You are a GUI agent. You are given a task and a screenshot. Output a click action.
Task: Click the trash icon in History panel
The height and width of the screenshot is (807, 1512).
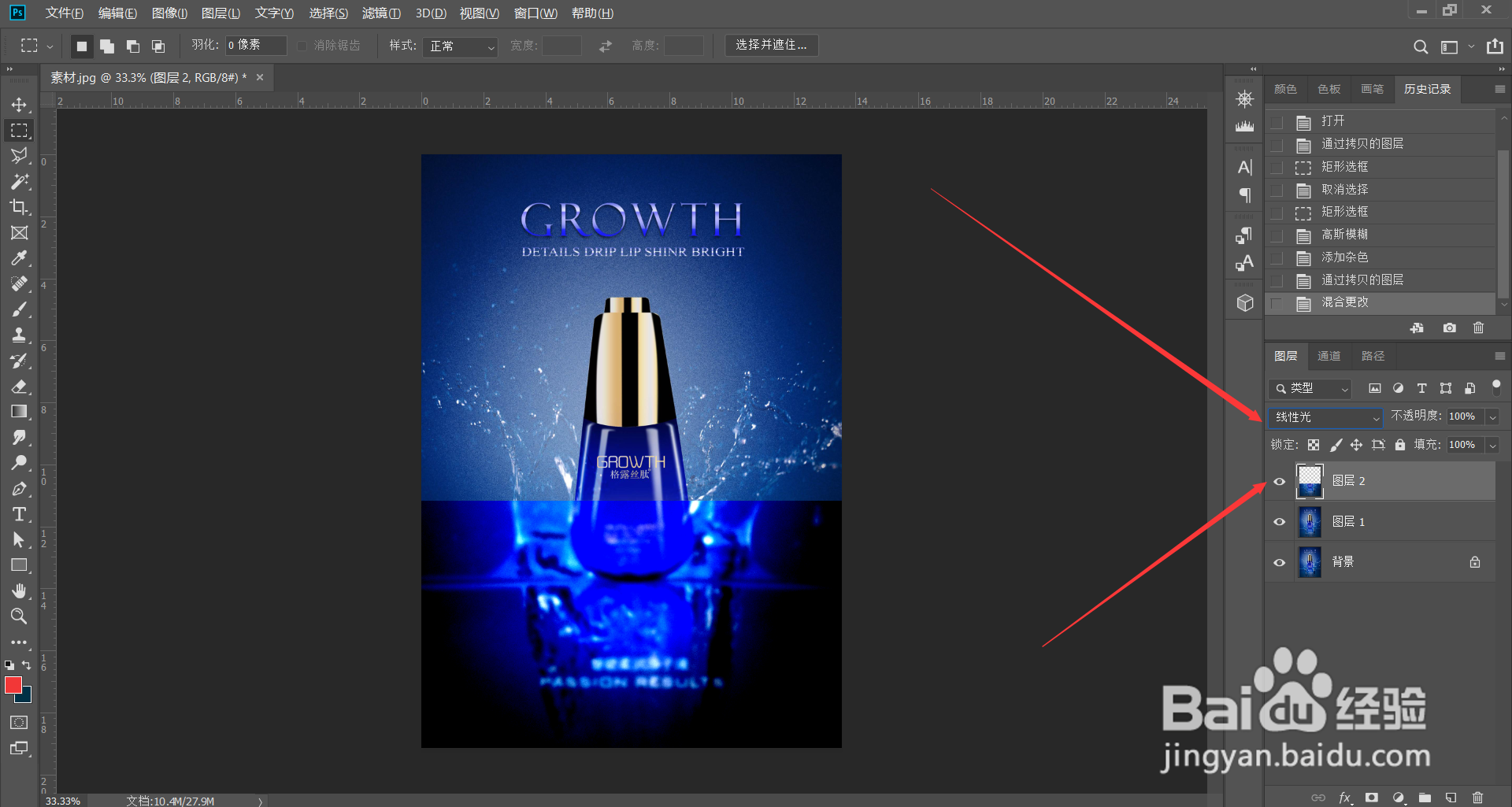[1478, 328]
